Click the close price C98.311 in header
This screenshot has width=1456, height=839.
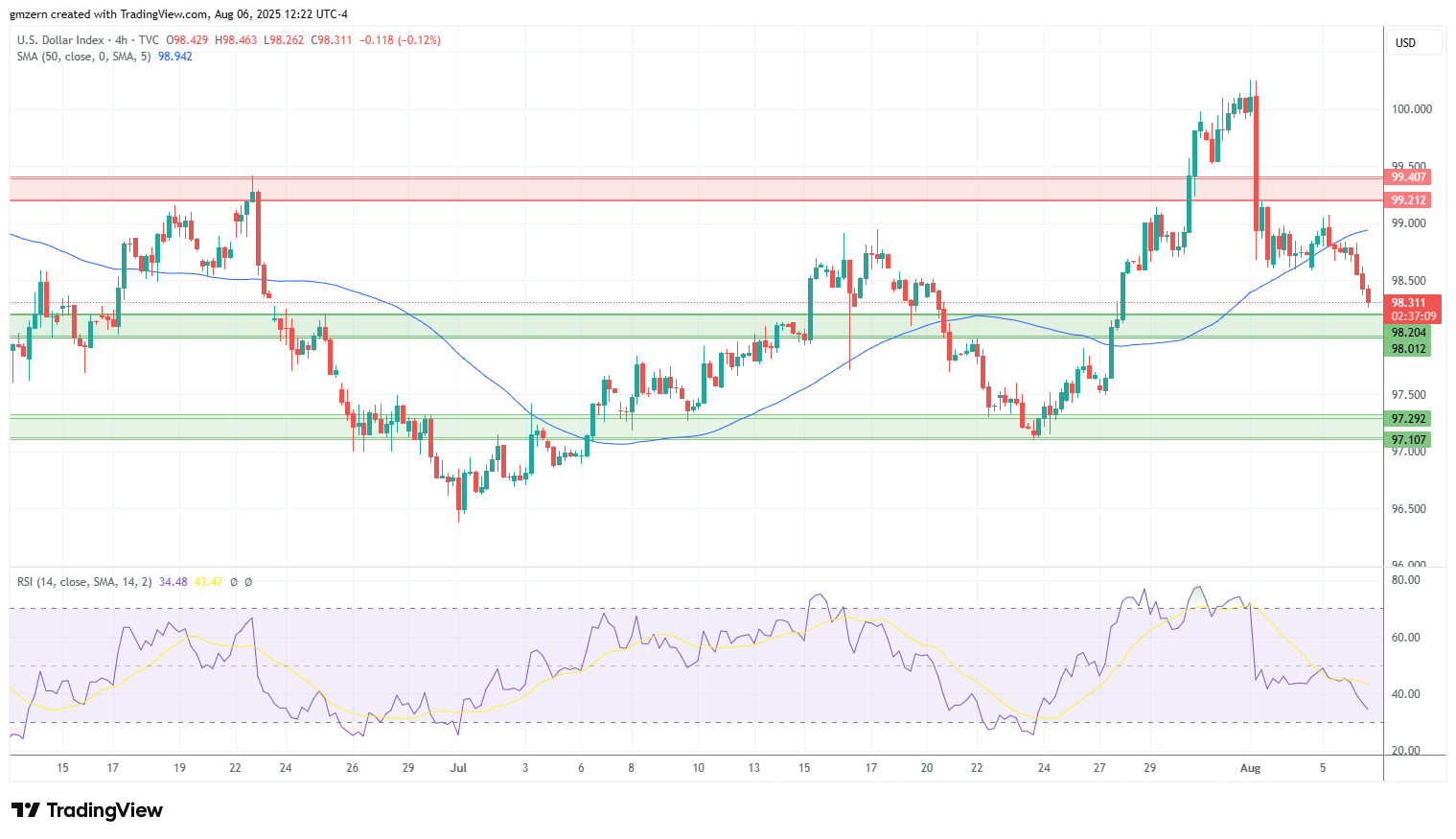331,40
